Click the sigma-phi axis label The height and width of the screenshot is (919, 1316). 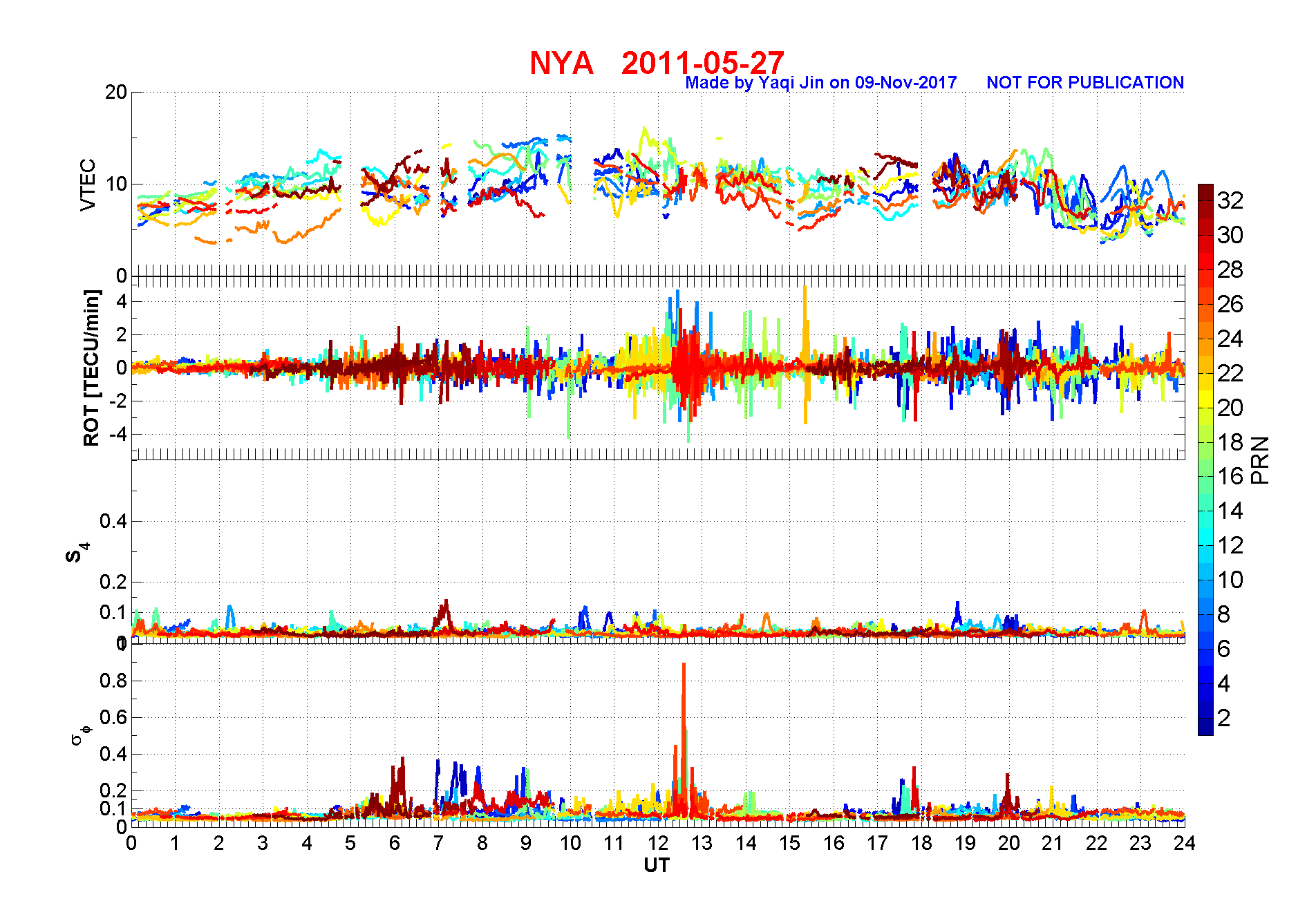(x=80, y=735)
